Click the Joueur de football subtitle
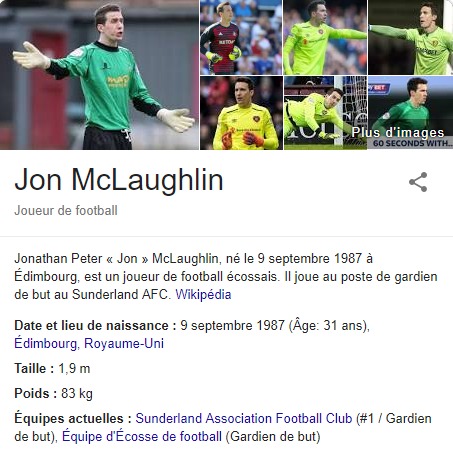Screen dimensions: 453x459 [66, 211]
